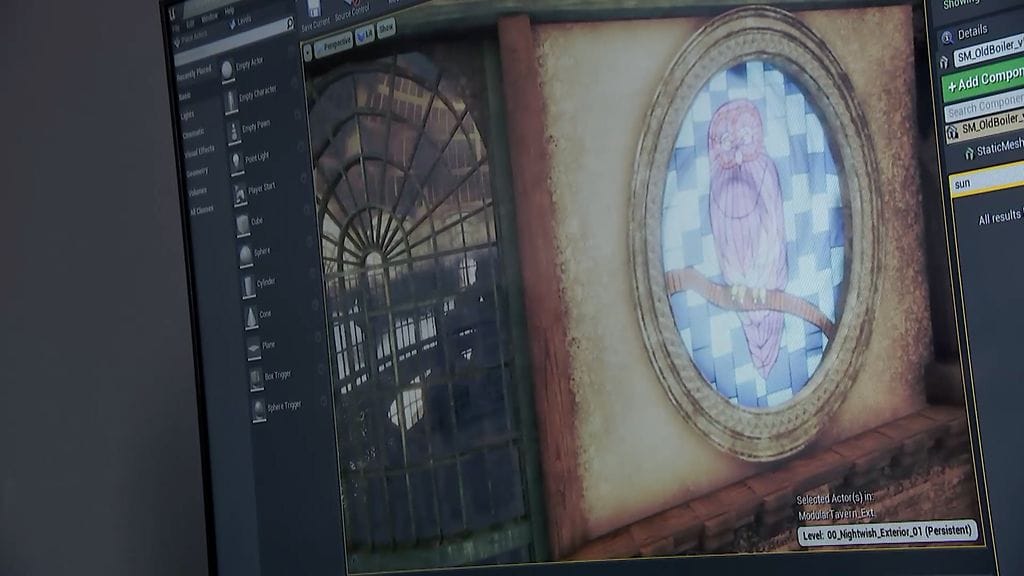Expand the Show flags dropdown
Screen dimensions: 1024x576
coord(386,27)
